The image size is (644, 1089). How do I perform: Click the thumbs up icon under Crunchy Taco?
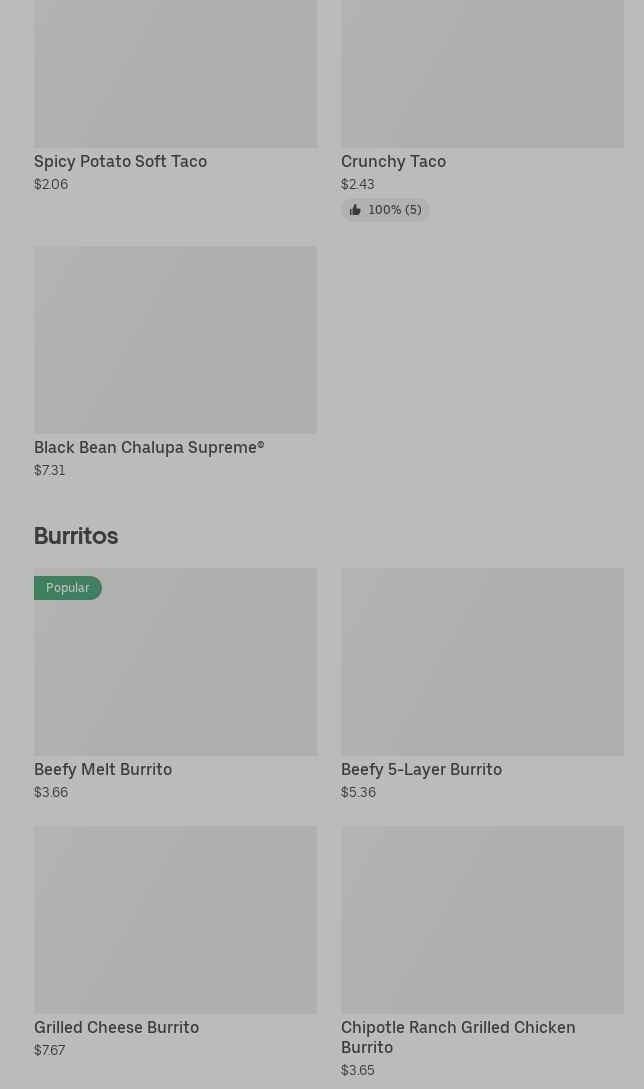355,210
